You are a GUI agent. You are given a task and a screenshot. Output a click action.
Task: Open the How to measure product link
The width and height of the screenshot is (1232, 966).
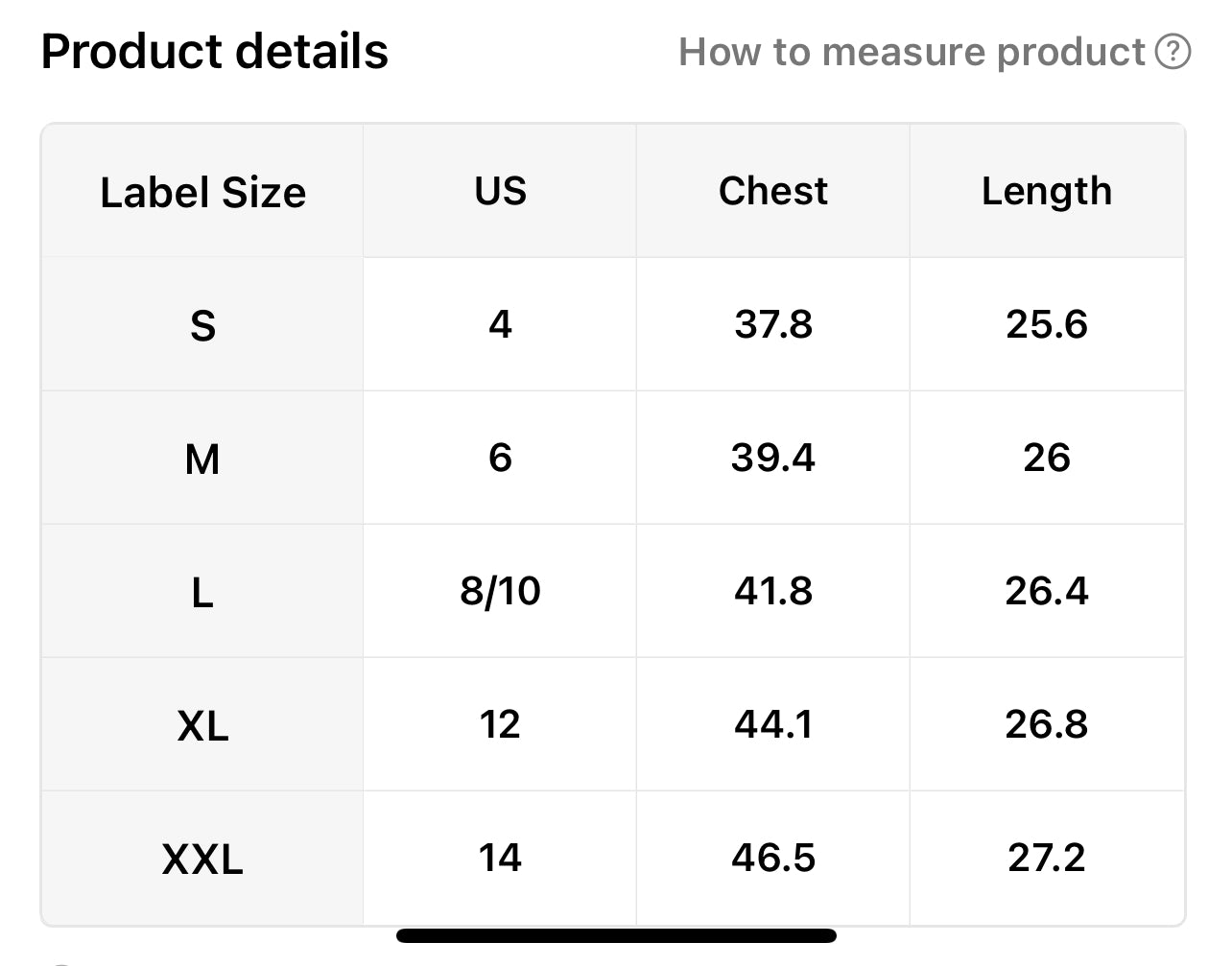pos(912,52)
